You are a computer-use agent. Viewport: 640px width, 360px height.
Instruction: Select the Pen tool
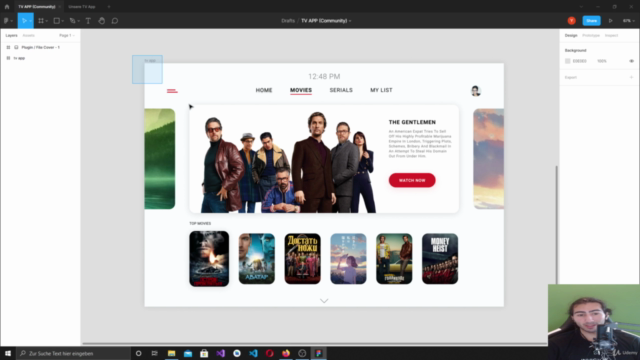[72, 21]
